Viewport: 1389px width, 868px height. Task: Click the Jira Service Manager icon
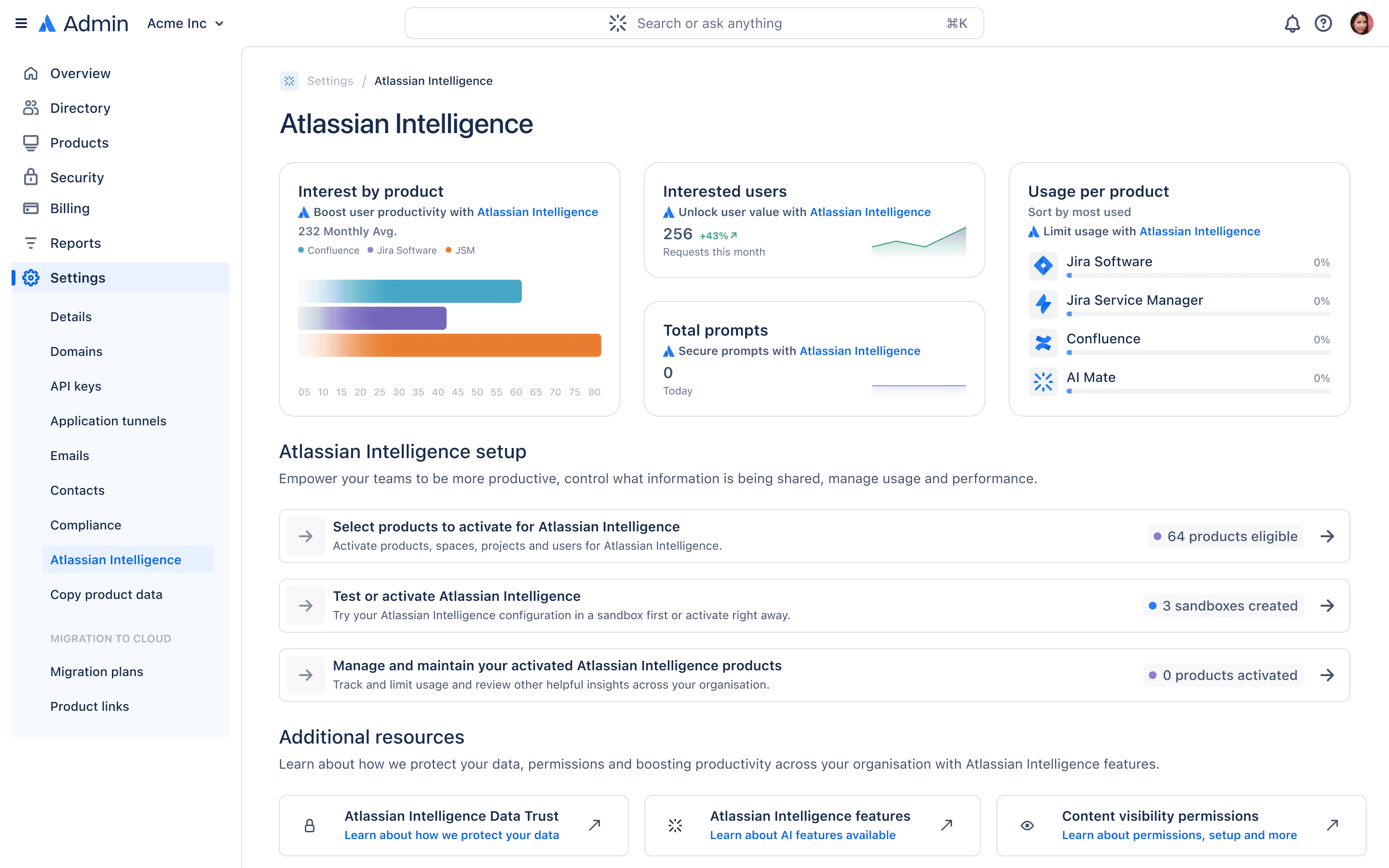pos(1043,304)
